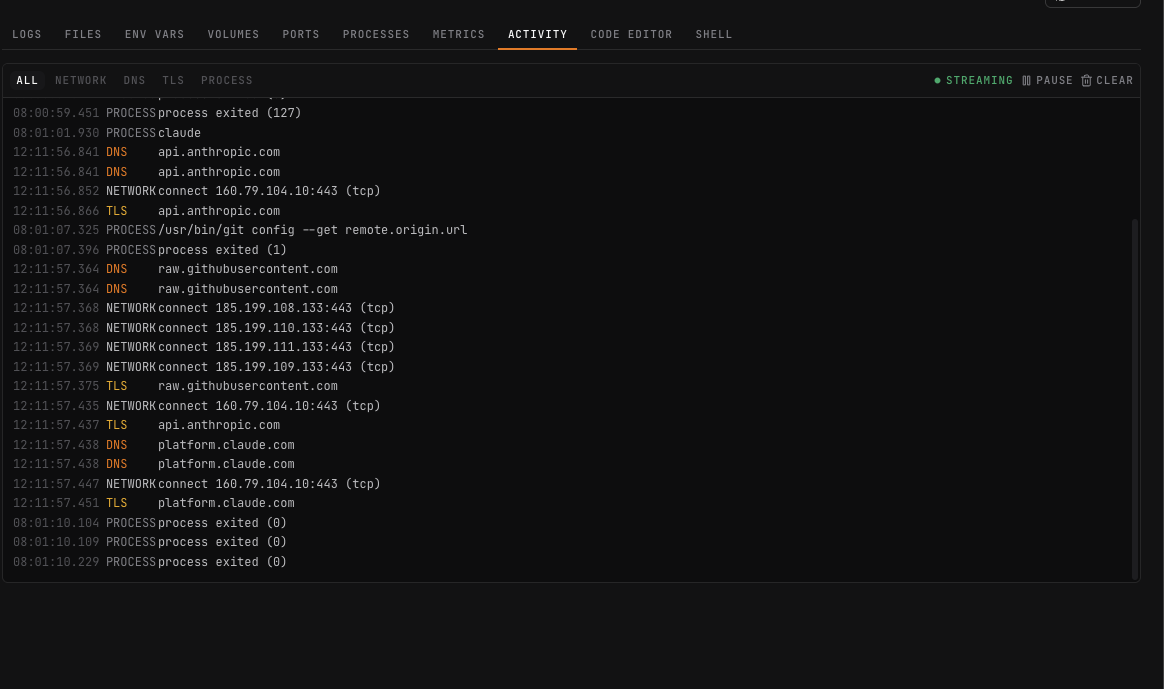The width and height of the screenshot is (1164, 689).
Task: Open the Code Editor tab
Action: pos(631,34)
